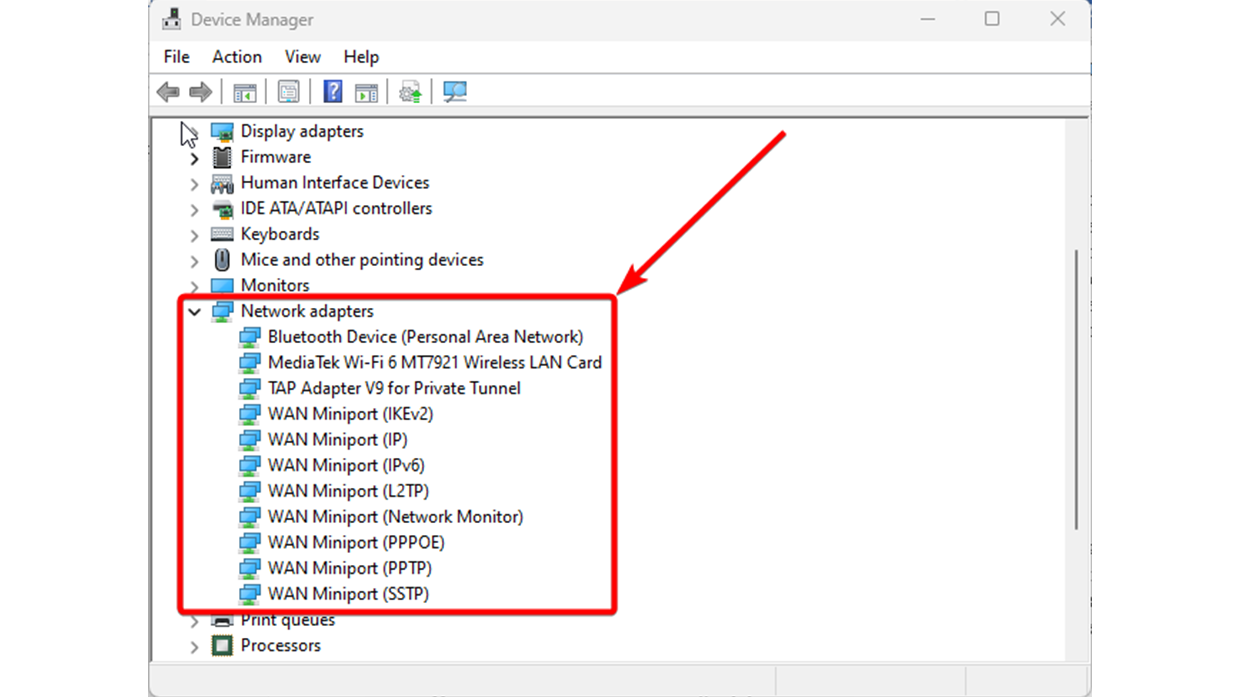Open the Action menu

[236, 57]
